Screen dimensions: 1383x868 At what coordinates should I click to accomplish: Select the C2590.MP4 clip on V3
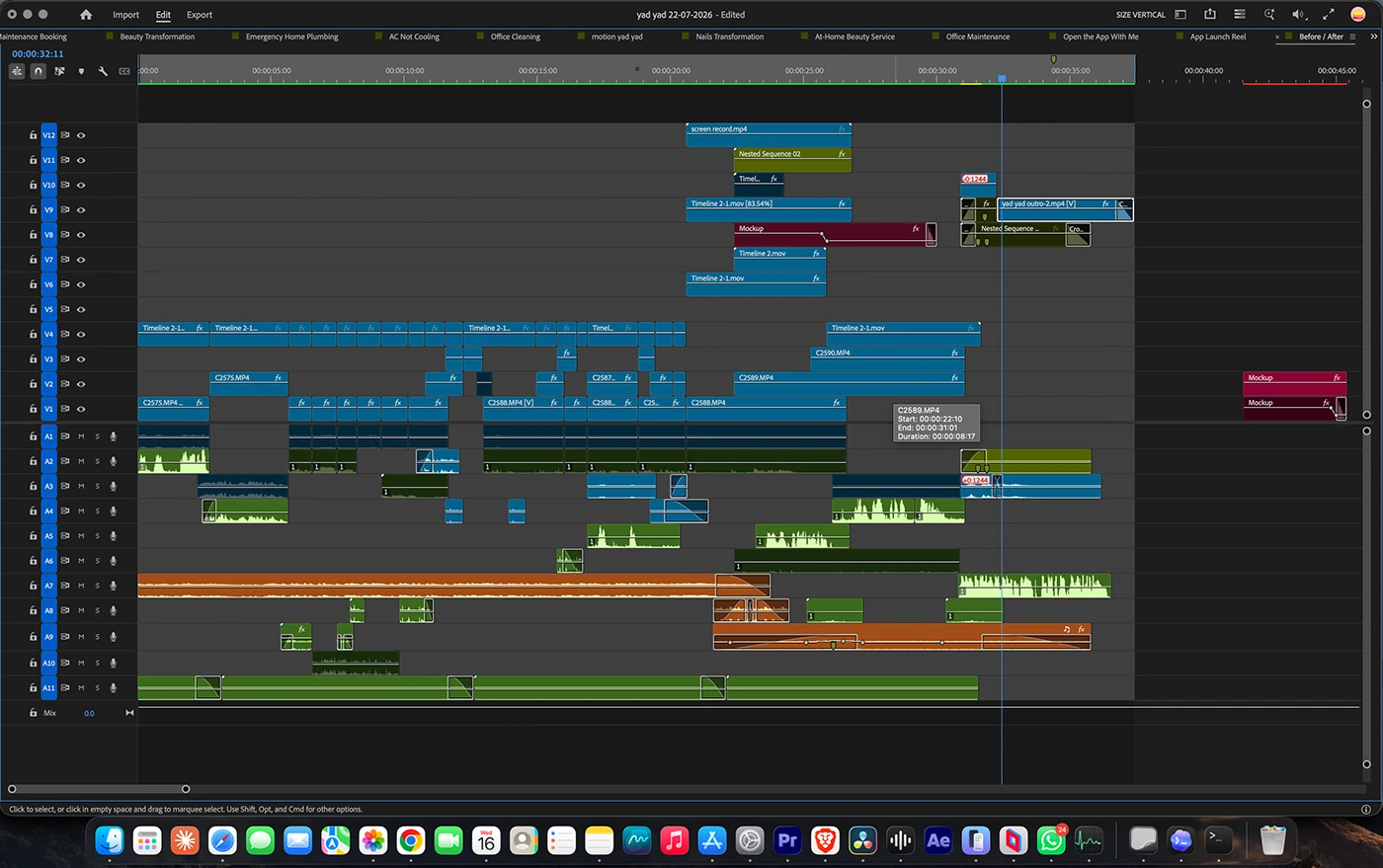[x=887, y=358]
